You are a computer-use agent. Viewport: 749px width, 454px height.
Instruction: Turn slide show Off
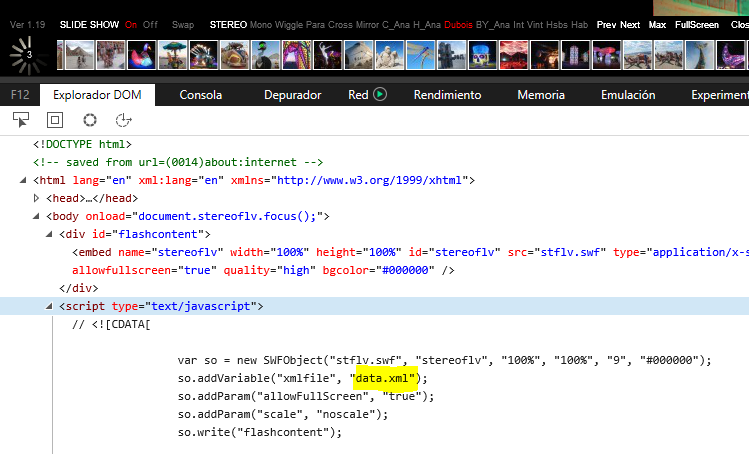[150, 25]
